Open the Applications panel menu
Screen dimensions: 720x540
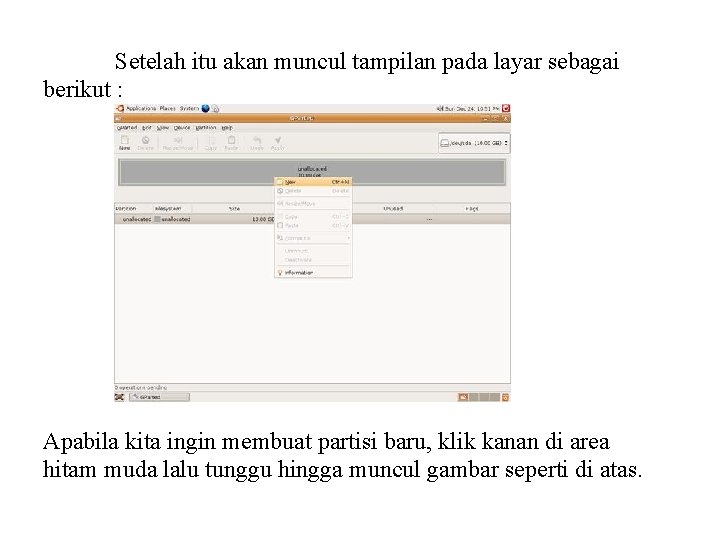pyautogui.click(x=141, y=108)
